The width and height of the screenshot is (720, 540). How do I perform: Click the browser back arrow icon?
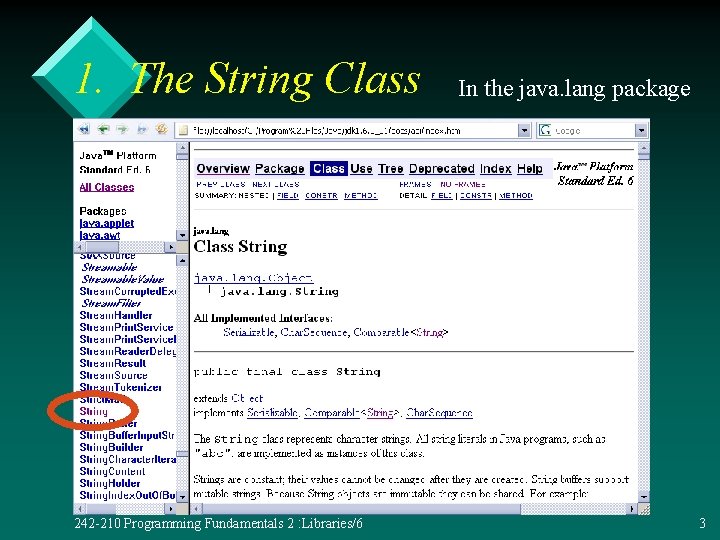[x=103, y=130]
